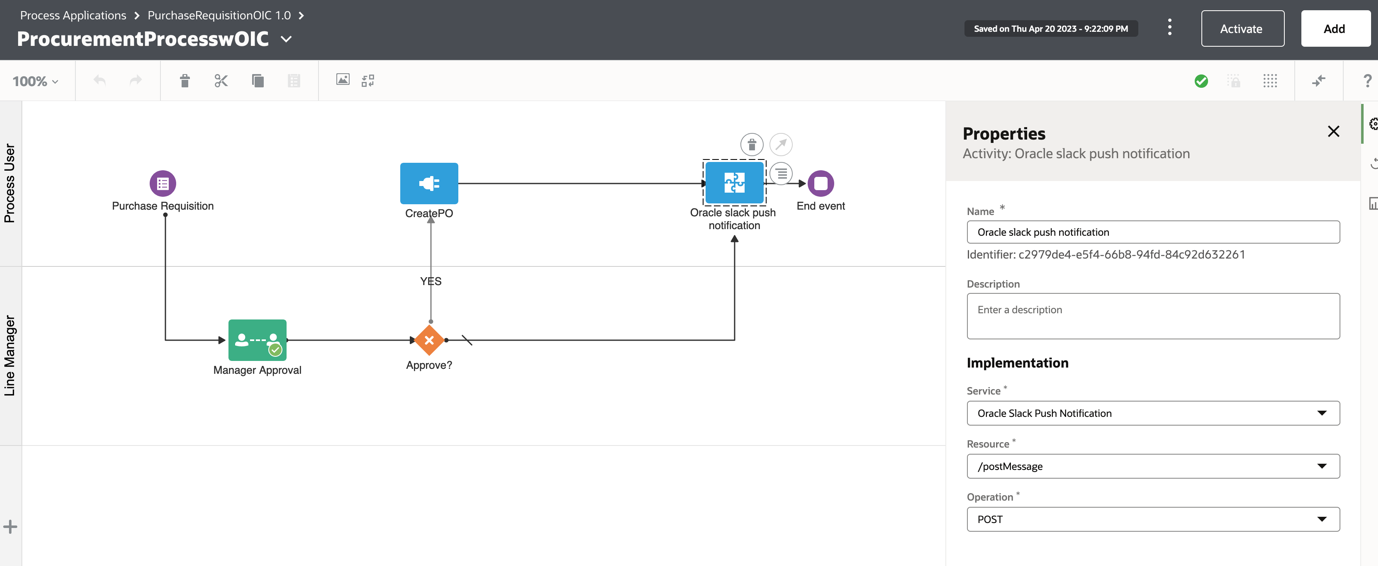1378x566 pixels.
Task: Toggle the grid dots display
Action: [1270, 81]
